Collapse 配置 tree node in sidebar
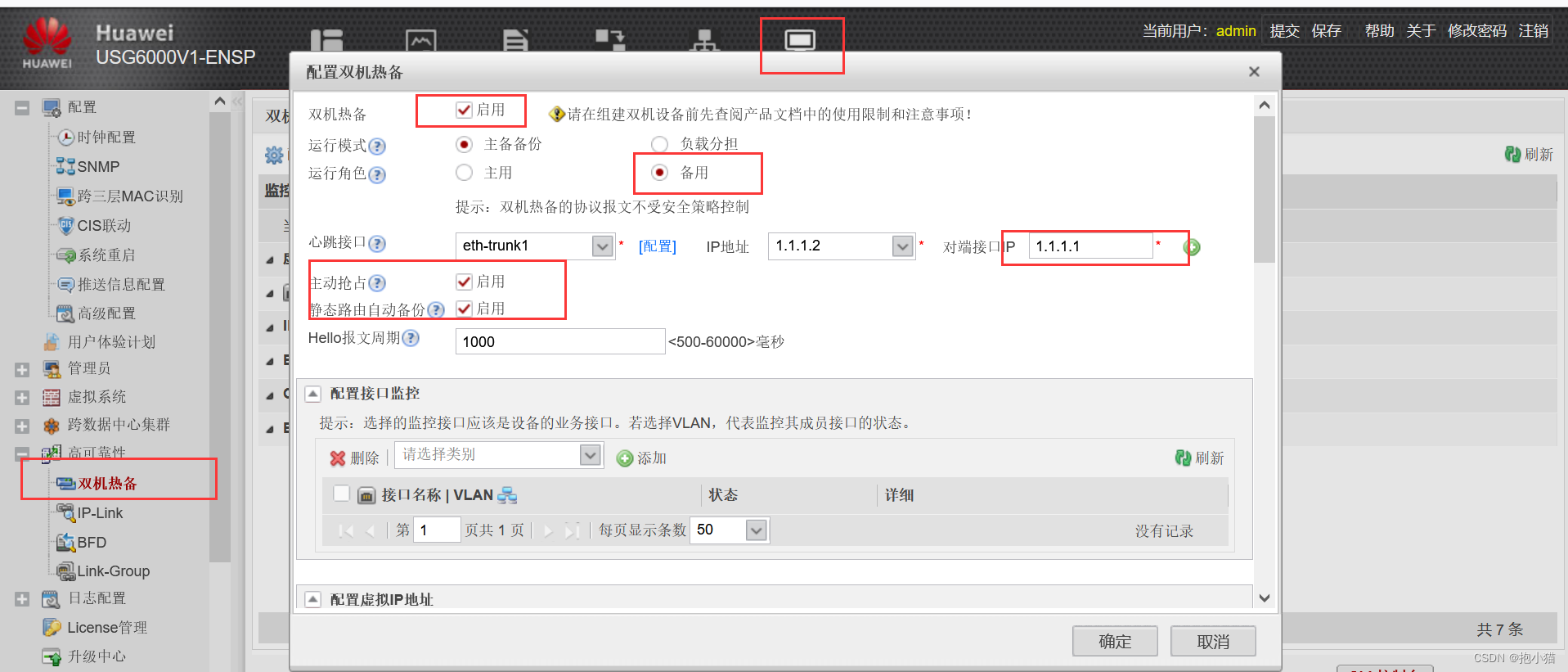 [22, 108]
